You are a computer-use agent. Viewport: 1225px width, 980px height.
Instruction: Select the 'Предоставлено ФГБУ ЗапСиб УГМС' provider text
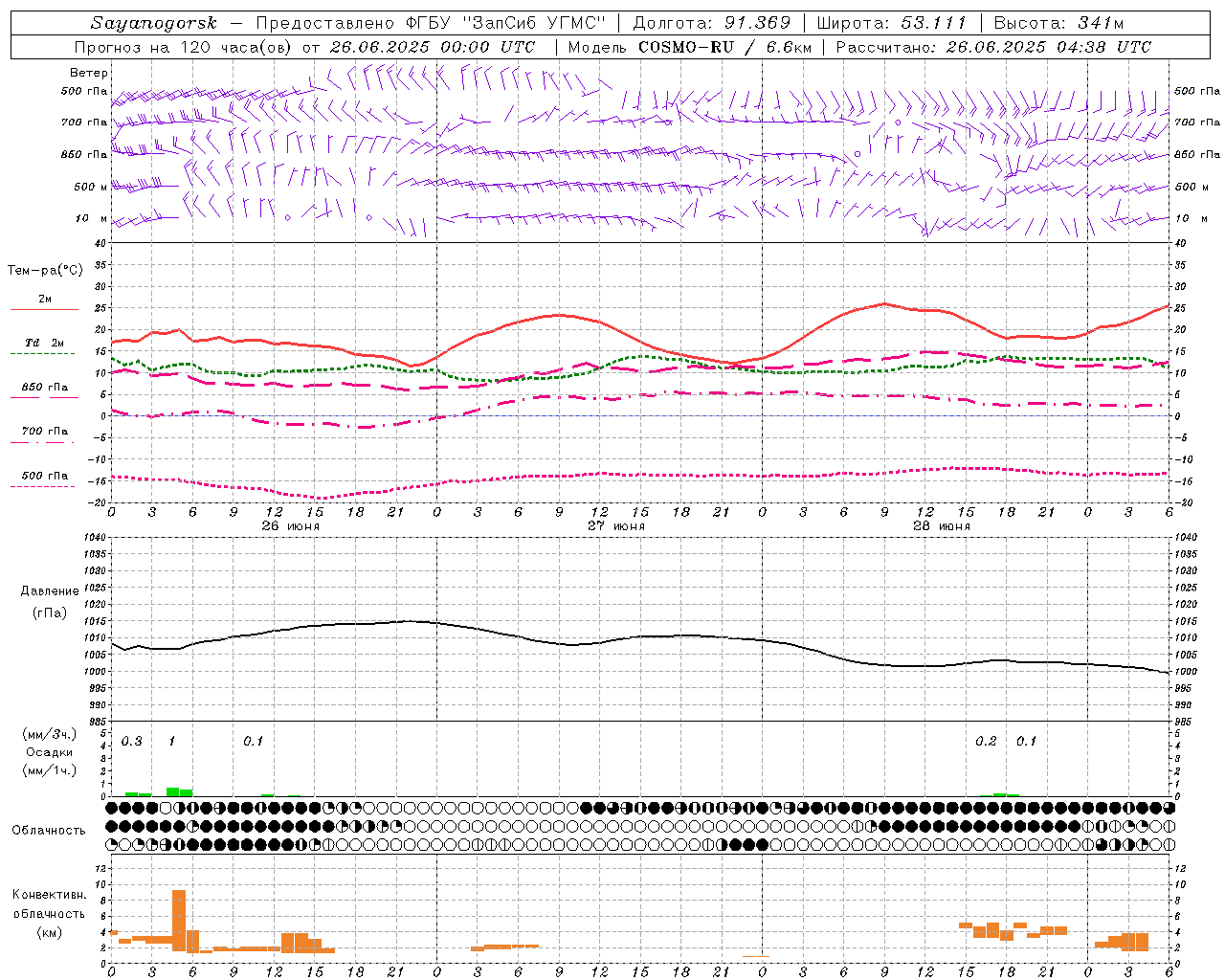(432, 23)
